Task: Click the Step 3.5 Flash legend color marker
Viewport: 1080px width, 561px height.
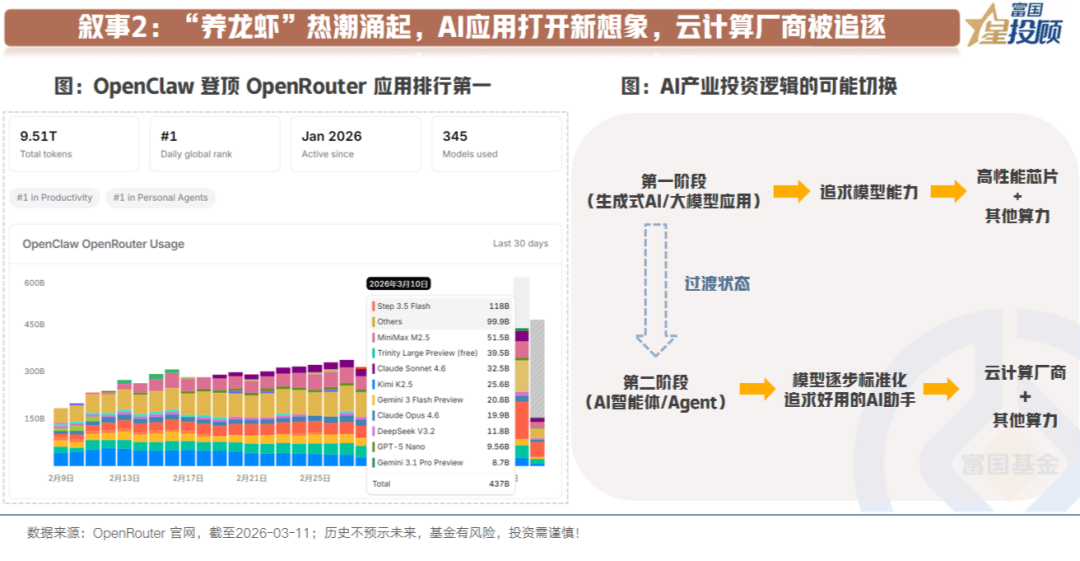Action: [373, 306]
